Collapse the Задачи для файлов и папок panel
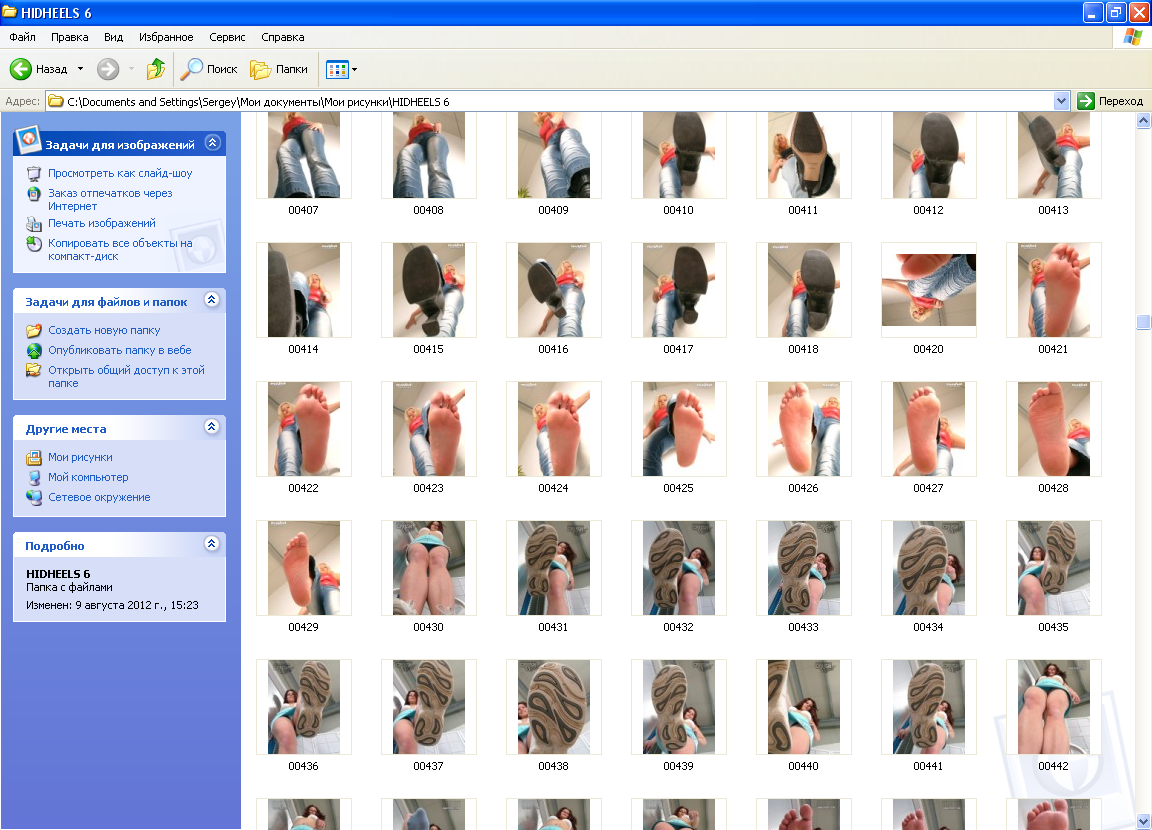Screen dimensions: 1152x830 (x=212, y=300)
